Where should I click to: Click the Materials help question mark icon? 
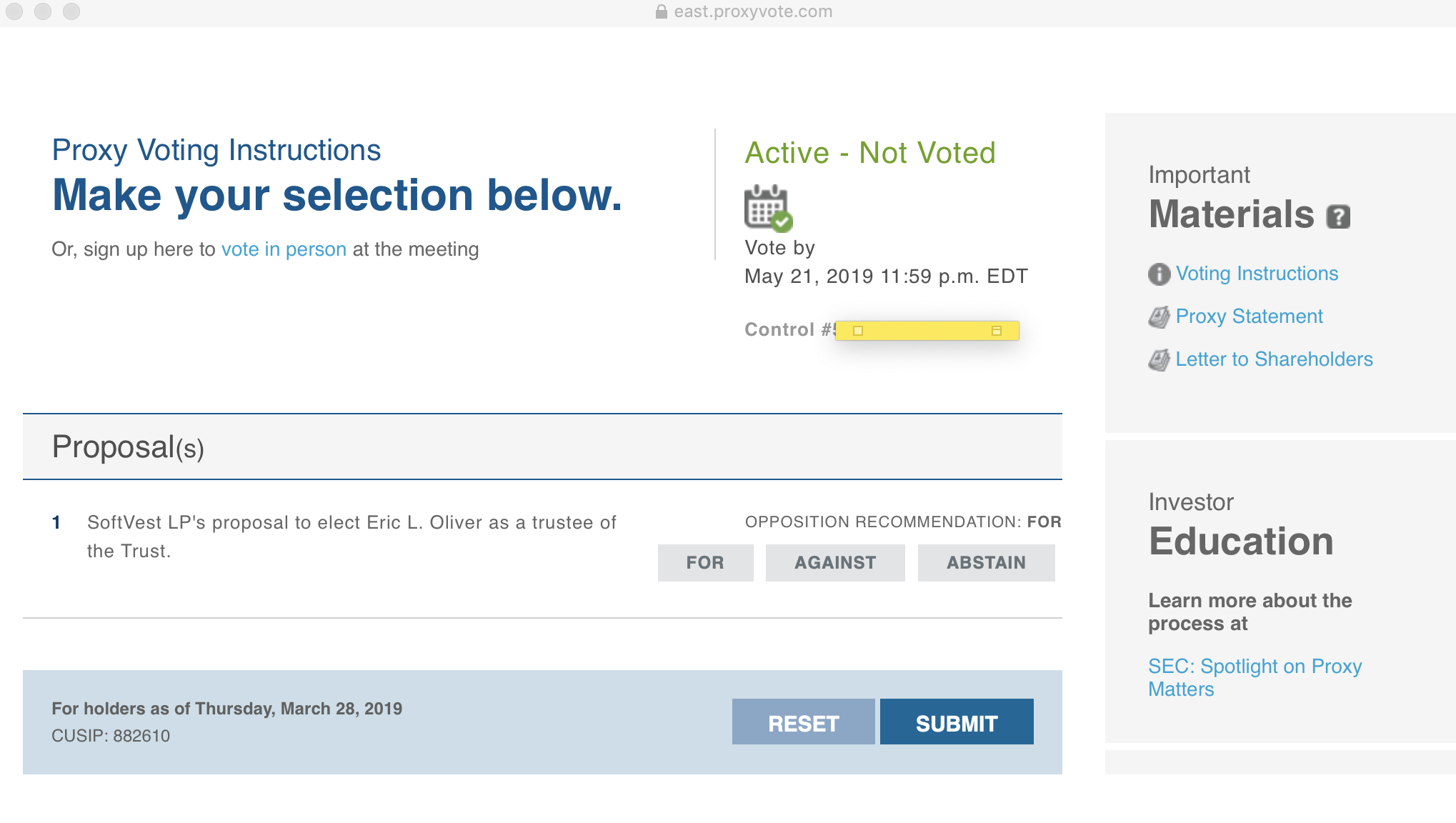[1338, 216]
